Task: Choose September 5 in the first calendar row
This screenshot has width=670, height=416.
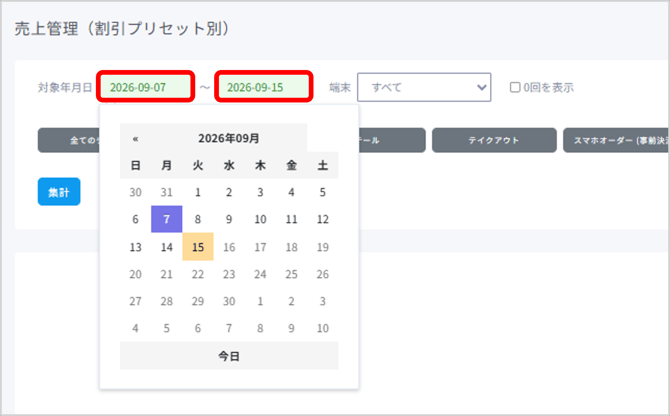Action: coord(323,192)
